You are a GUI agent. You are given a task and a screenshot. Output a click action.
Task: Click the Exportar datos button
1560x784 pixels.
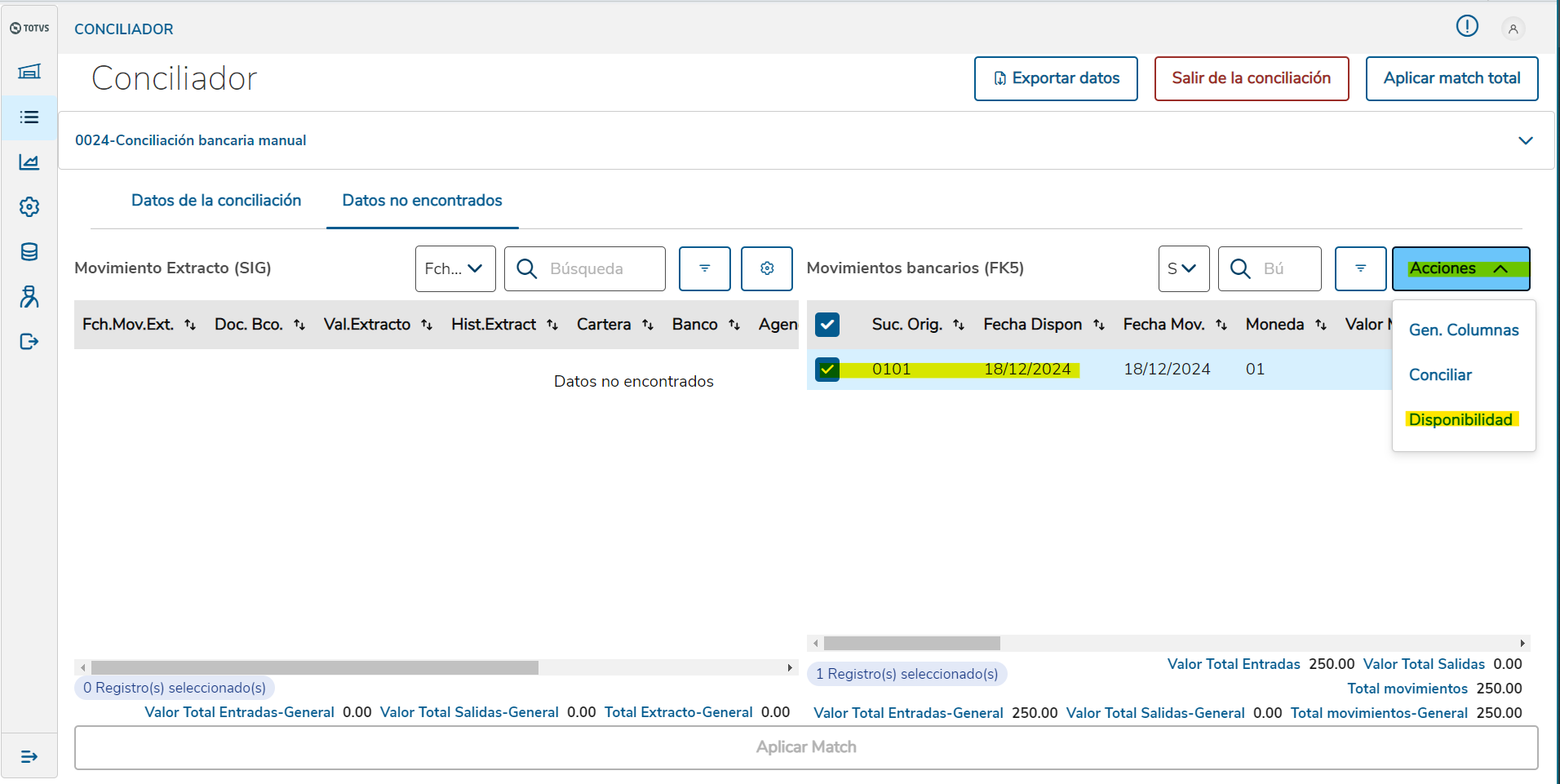(x=1056, y=78)
